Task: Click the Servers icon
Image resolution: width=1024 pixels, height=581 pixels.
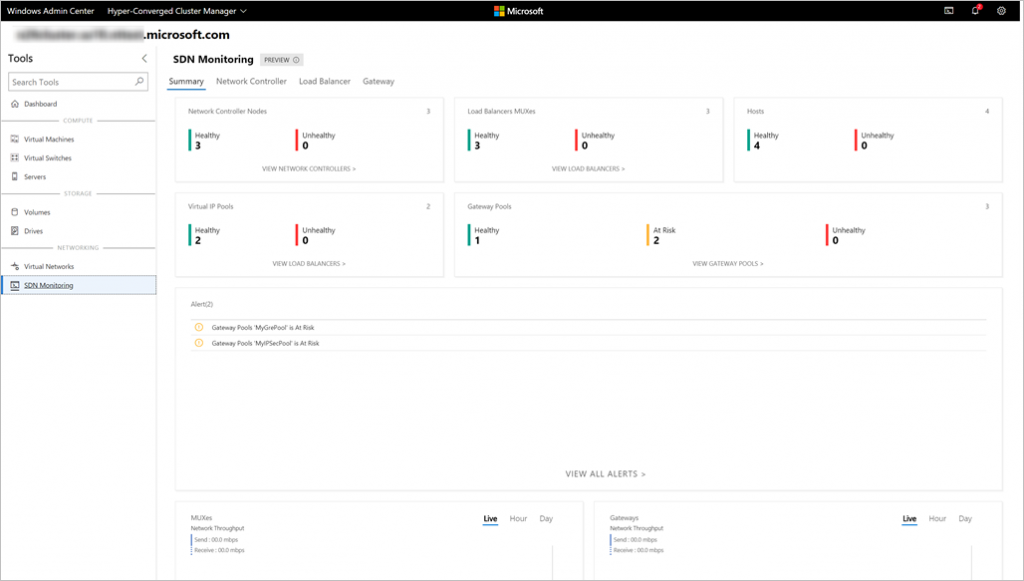Action: tap(15, 177)
